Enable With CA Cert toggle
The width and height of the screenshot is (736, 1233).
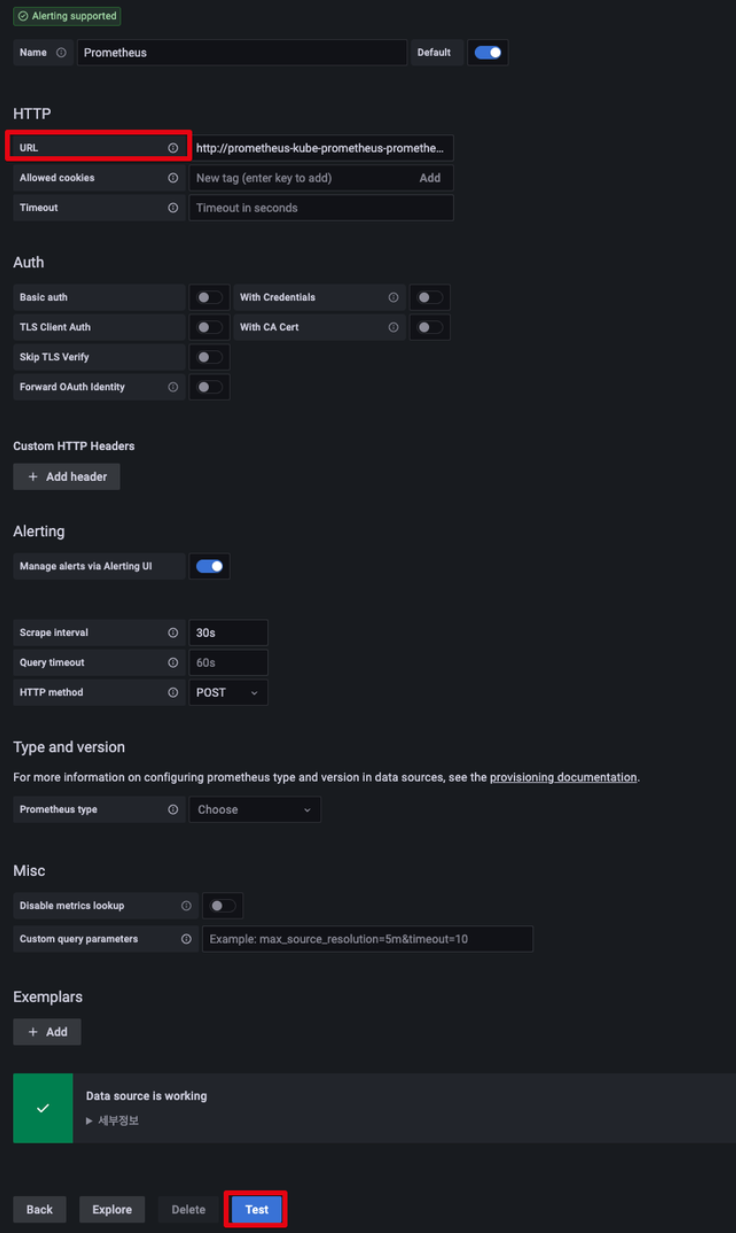[429, 327]
